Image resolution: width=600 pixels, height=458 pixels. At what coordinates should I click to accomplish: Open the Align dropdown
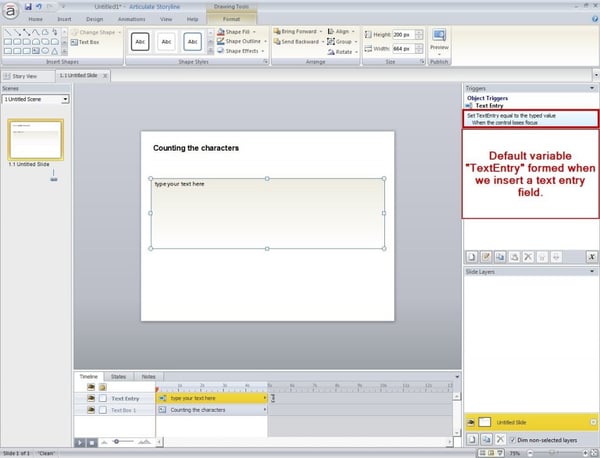point(341,31)
